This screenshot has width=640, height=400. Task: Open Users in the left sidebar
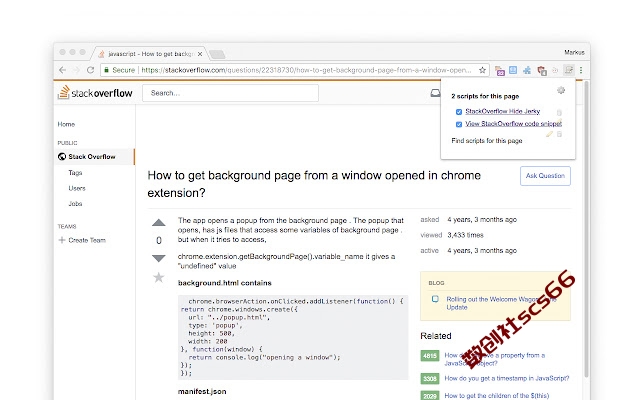[77, 188]
